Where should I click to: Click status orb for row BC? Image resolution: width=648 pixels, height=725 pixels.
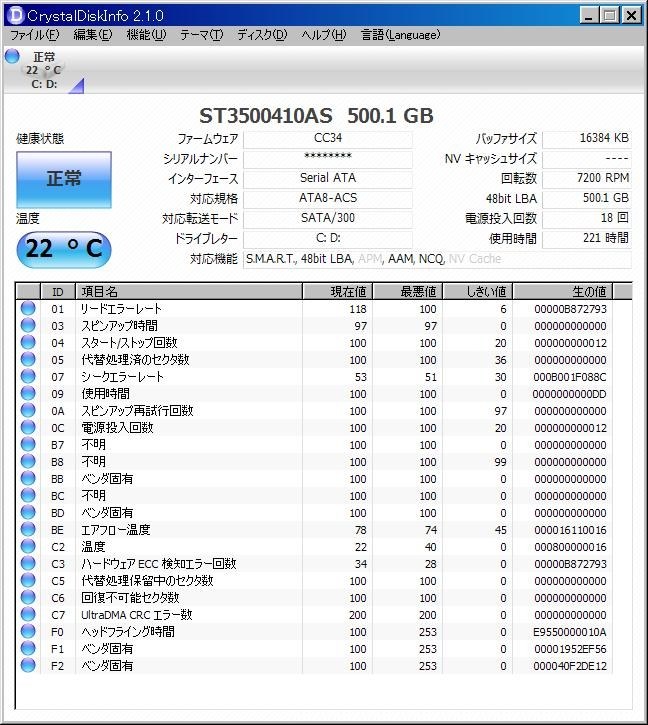[28, 495]
